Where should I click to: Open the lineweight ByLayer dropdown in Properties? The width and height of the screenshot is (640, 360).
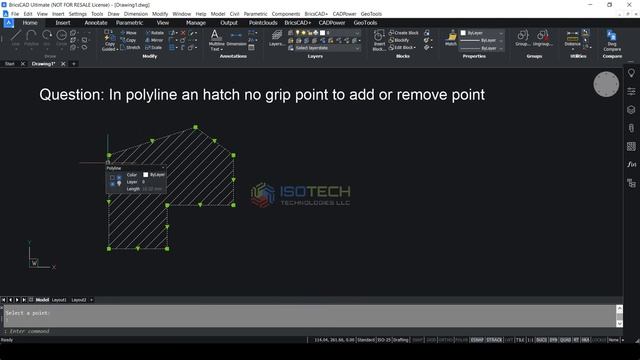click(482, 48)
